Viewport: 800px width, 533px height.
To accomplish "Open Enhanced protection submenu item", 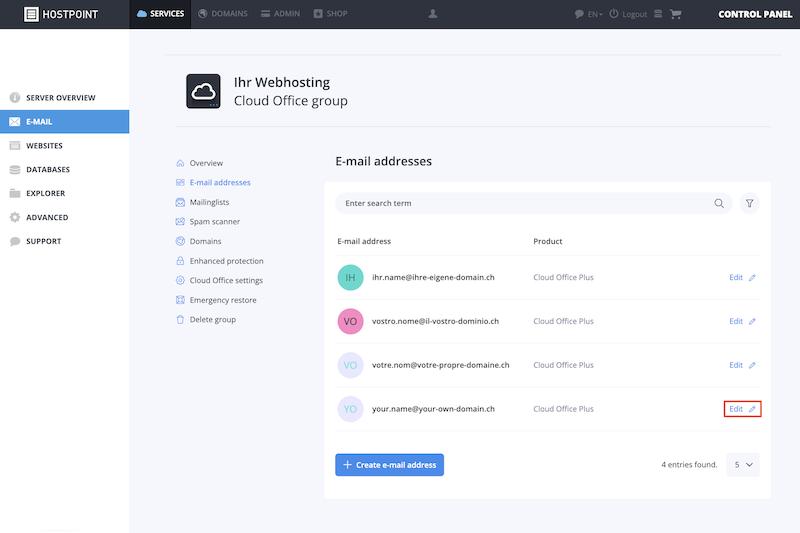I will pos(220,261).
